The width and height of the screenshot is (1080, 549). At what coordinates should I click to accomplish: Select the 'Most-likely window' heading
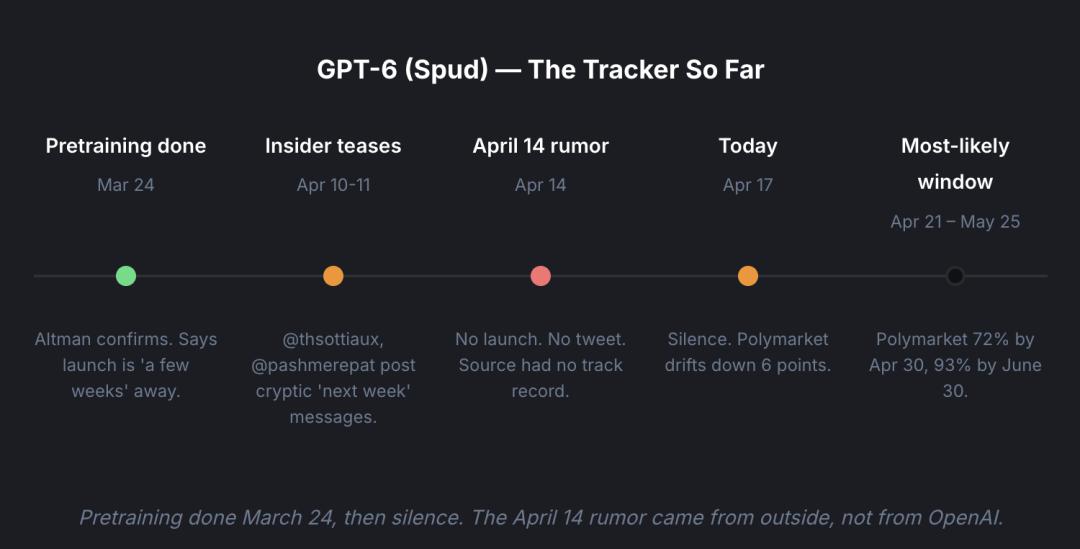click(x=955, y=164)
